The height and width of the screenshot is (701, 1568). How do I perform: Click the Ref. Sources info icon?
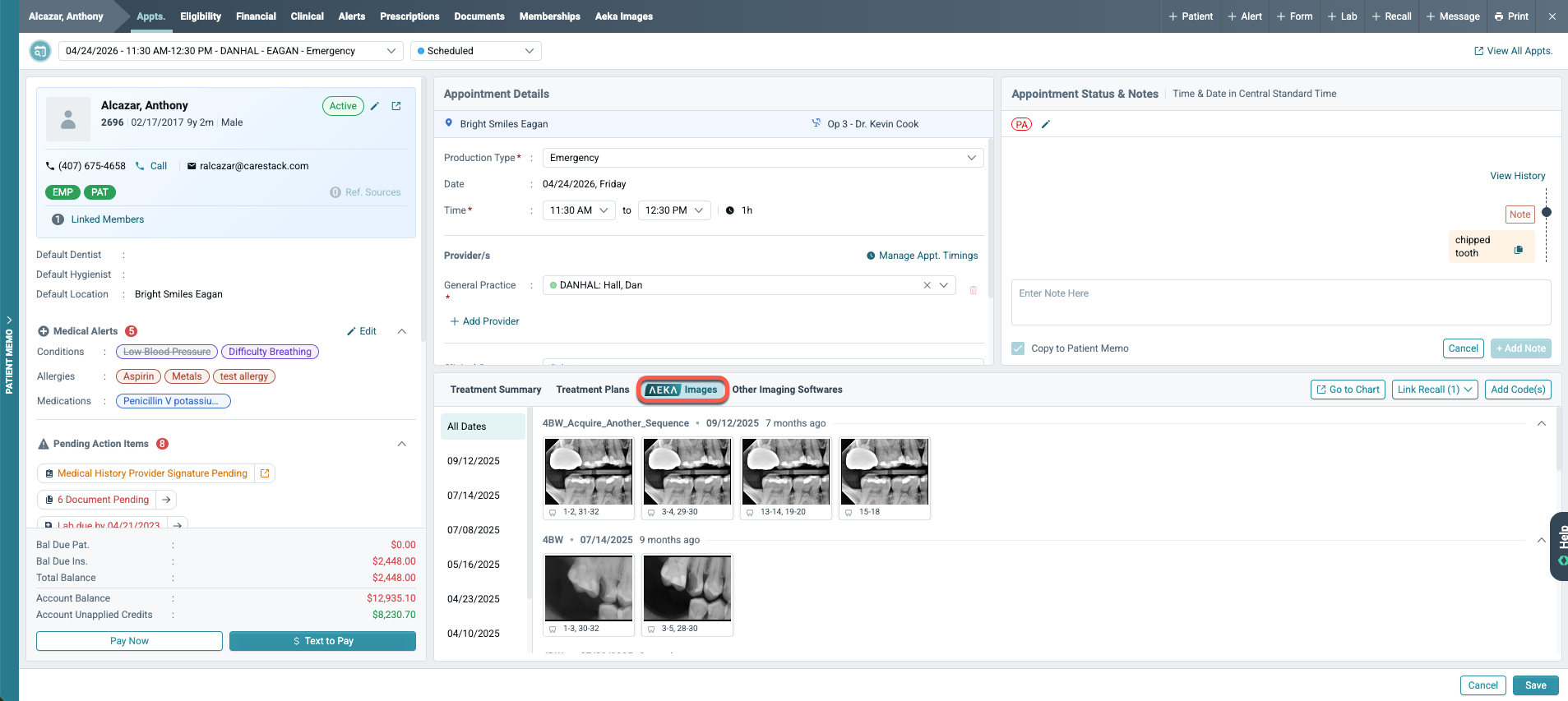click(335, 192)
